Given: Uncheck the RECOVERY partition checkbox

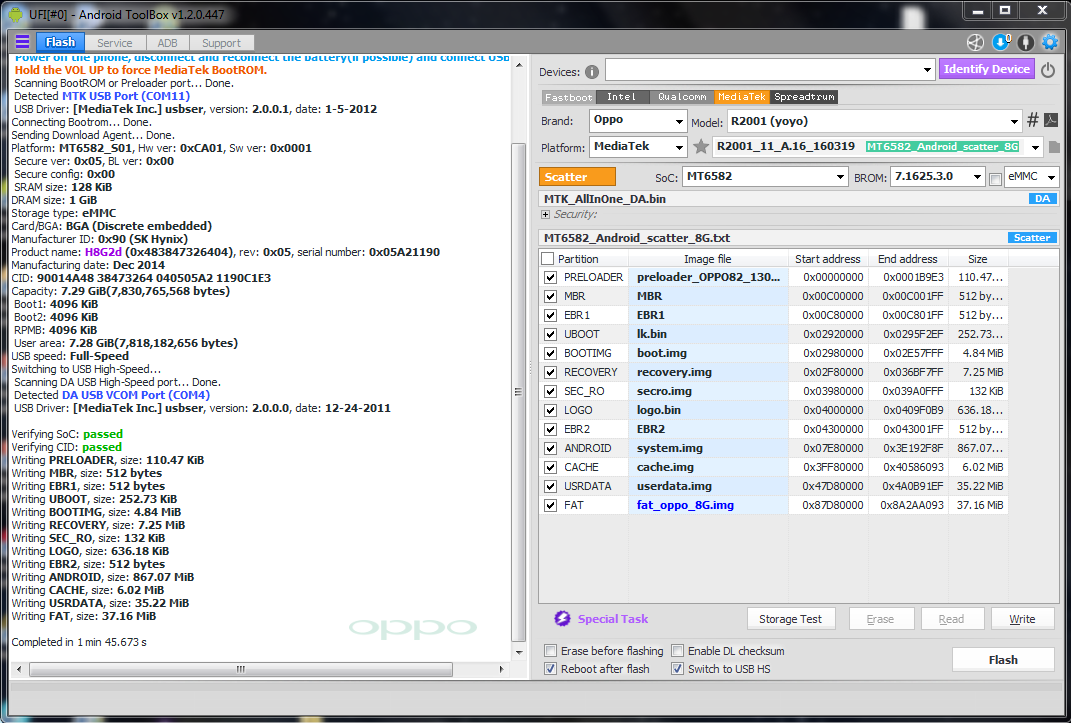Looking at the screenshot, I should [551, 372].
